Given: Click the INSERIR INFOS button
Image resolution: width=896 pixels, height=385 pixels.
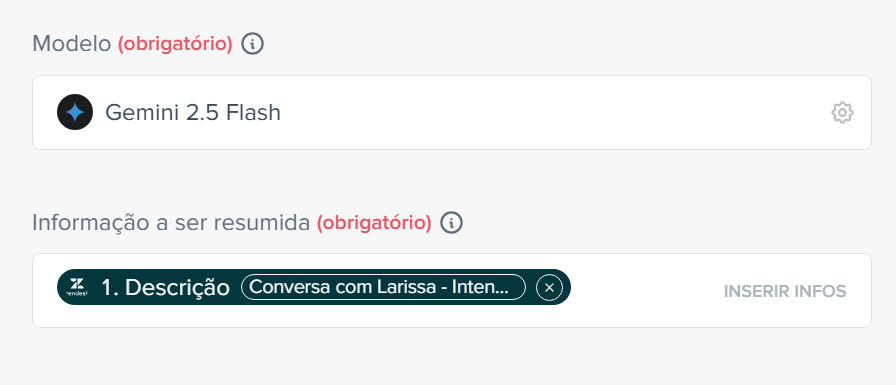Looking at the screenshot, I should pos(785,291).
